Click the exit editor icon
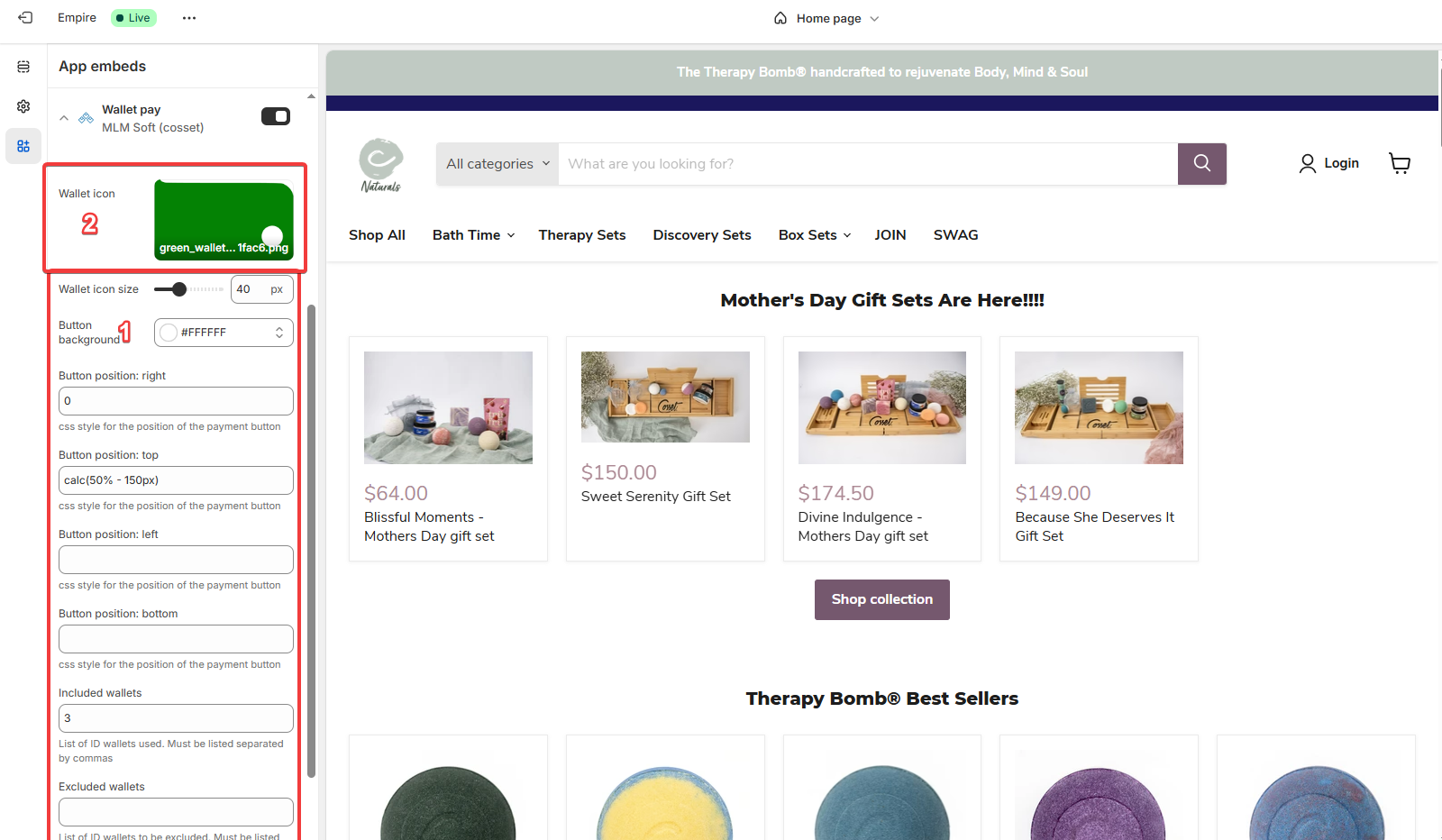Image resolution: width=1442 pixels, height=840 pixels. [25, 18]
